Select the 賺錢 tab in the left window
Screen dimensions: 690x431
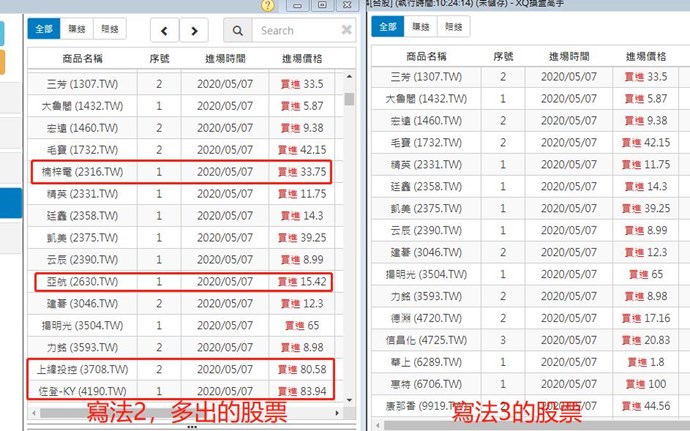tap(77, 29)
